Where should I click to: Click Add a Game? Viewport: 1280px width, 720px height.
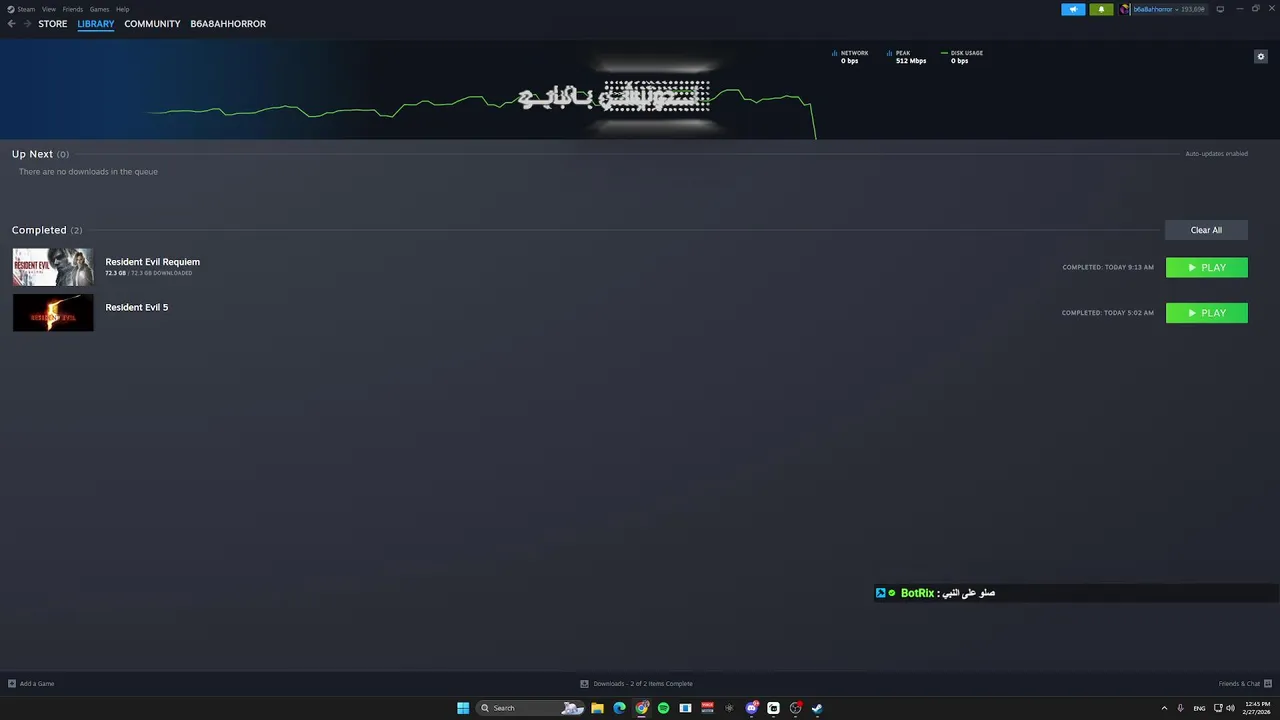point(31,684)
